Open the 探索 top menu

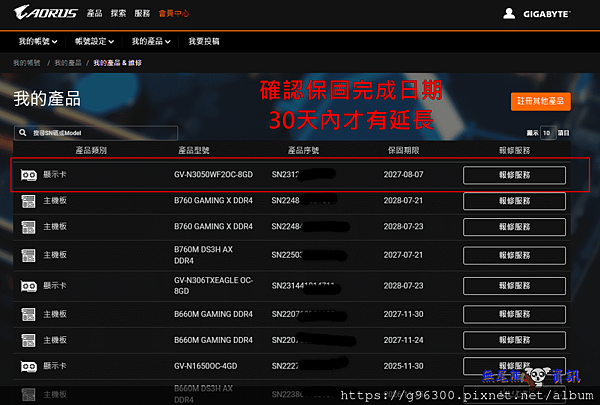click(118, 13)
